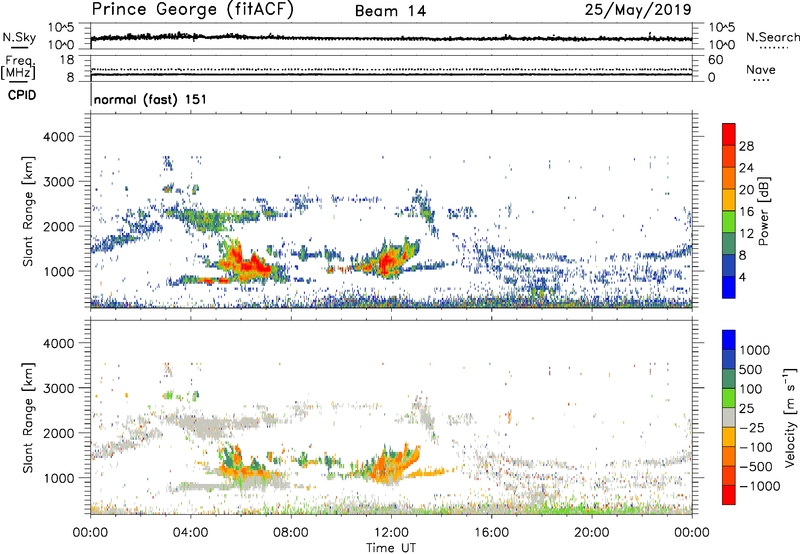
Task: Click the '3000' tick on Velocity panel
Action: click(58, 388)
